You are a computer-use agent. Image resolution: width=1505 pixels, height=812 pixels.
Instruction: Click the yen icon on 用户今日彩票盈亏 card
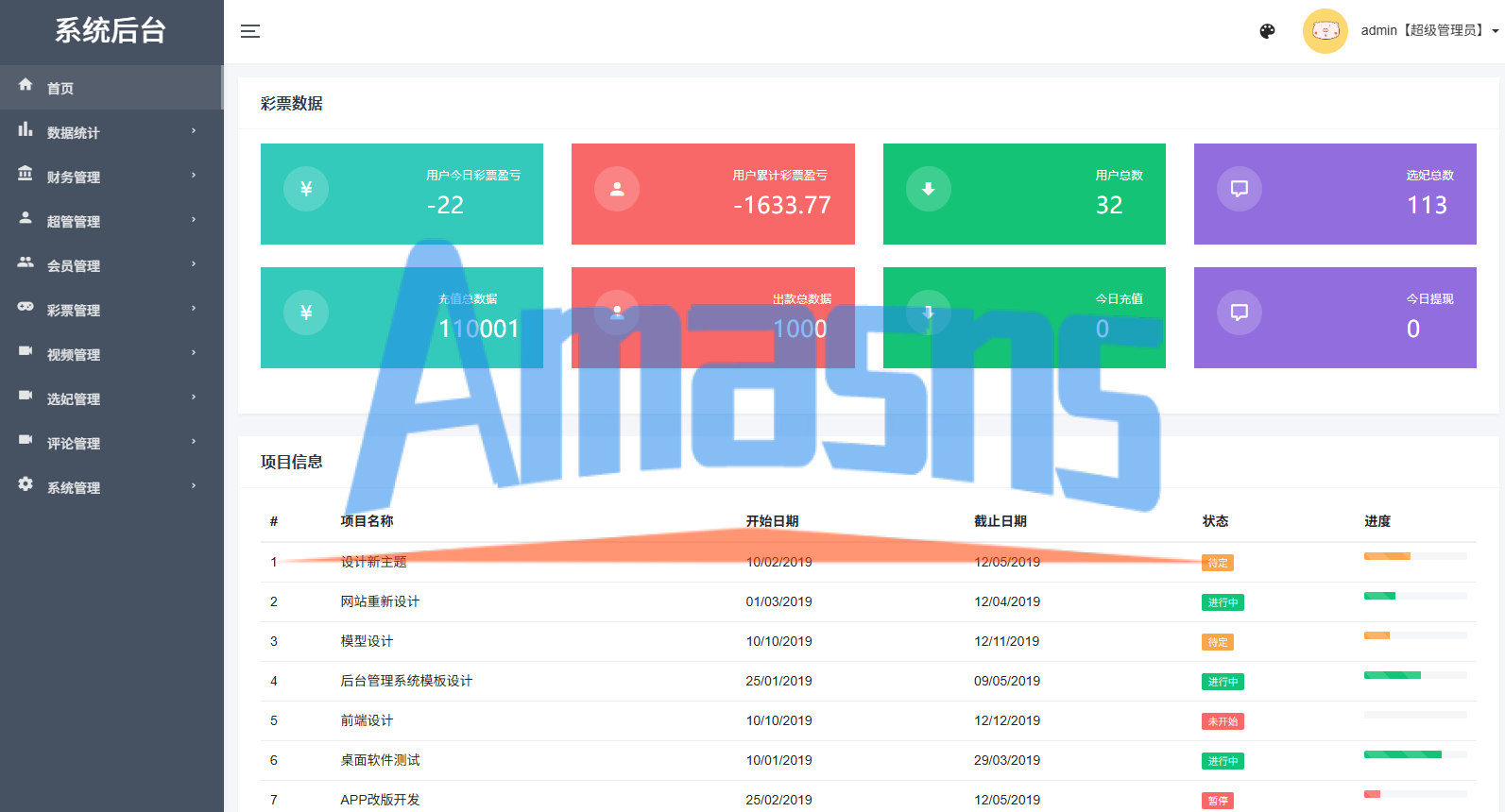pos(306,189)
